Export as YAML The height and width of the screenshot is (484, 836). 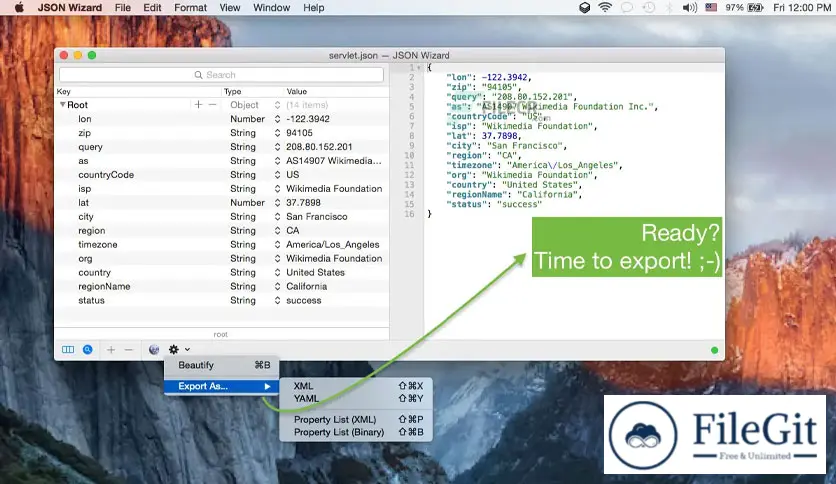click(x=356, y=398)
